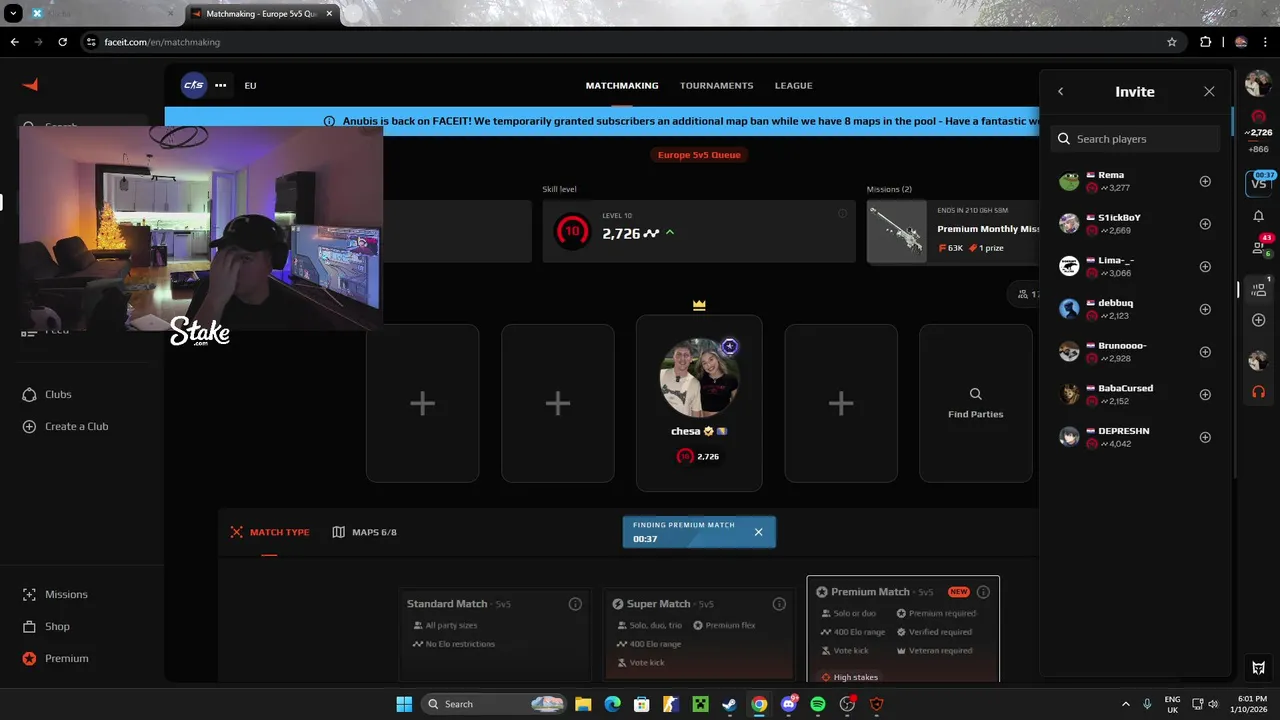Click the info icon on Anubis banner

point(329,121)
